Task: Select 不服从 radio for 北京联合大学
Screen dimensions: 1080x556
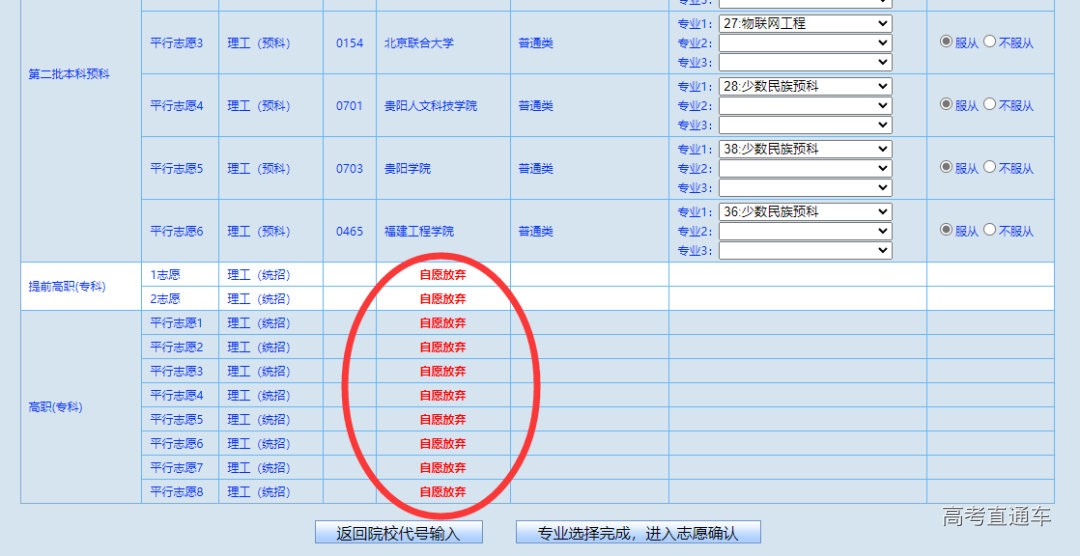Action: [990, 42]
